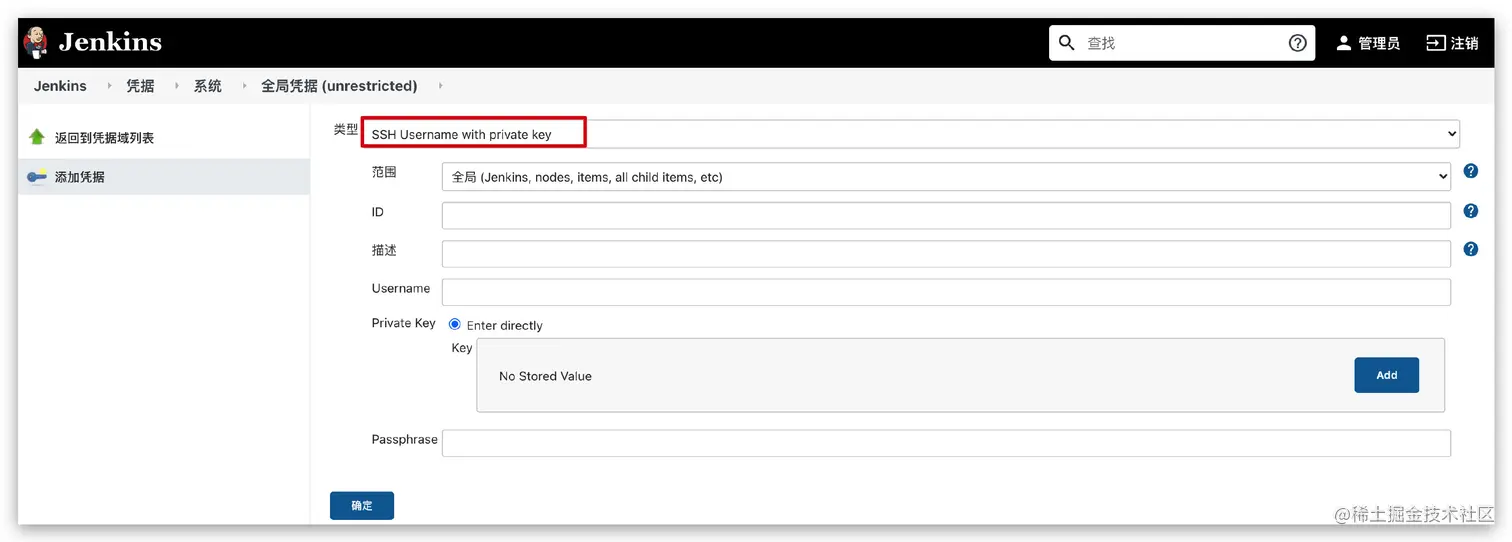The height and width of the screenshot is (542, 1512).
Task: Click the No Stored Value text
Action: pyautogui.click(x=545, y=376)
